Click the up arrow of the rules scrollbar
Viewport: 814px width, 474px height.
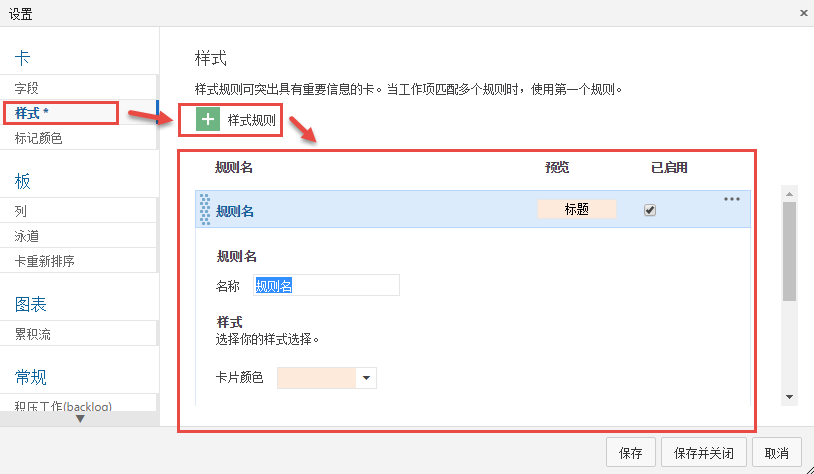click(x=789, y=194)
